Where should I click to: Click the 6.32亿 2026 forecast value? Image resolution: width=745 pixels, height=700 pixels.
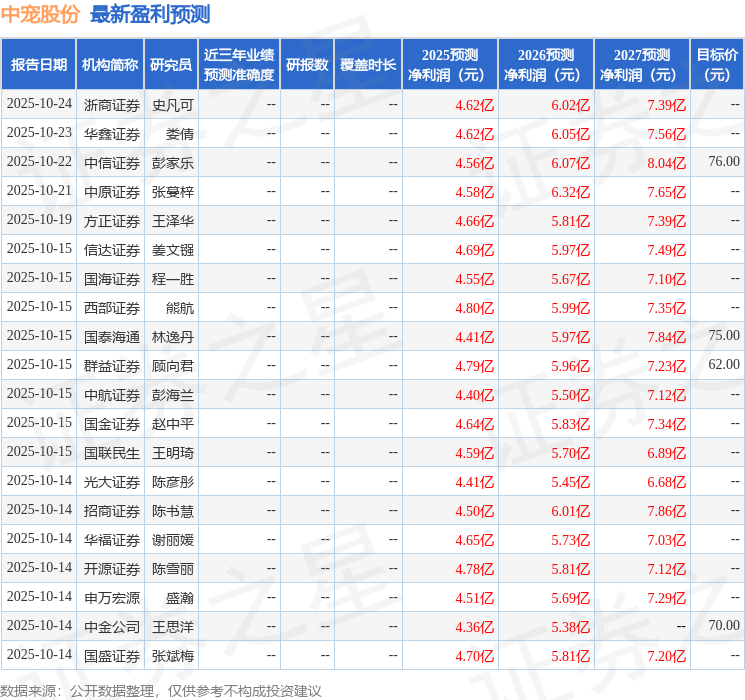point(571,192)
